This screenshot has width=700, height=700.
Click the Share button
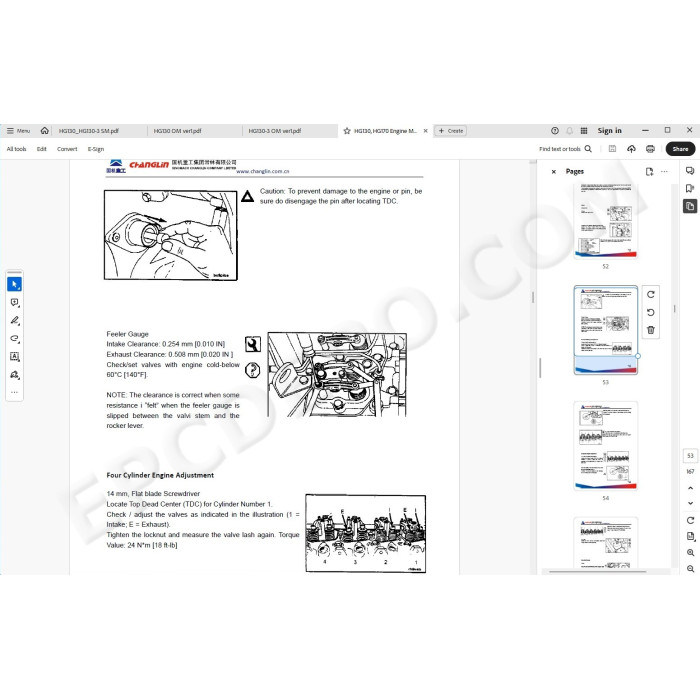click(680, 149)
